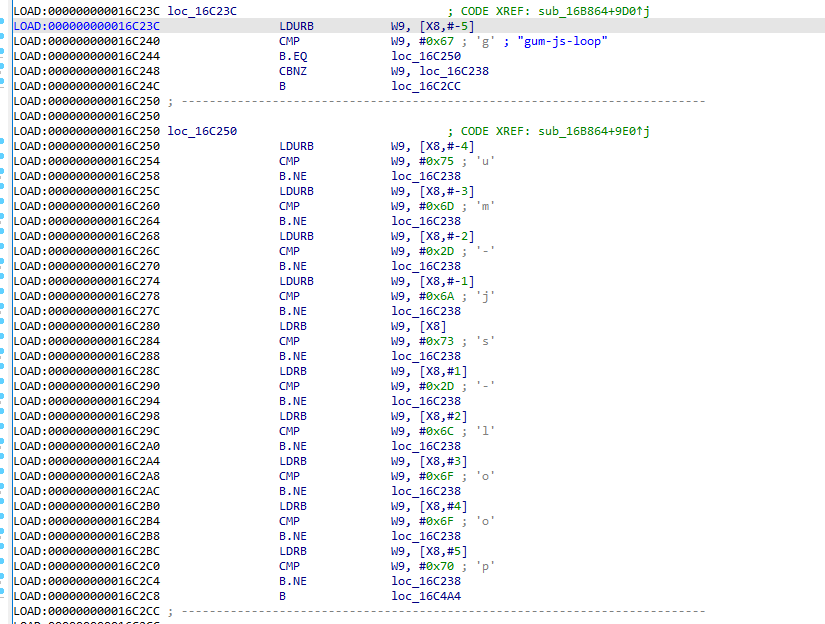The width and height of the screenshot is (825, 624).
Task: Click the loc_16C23C label definition
Action: (x=202, y=11)
